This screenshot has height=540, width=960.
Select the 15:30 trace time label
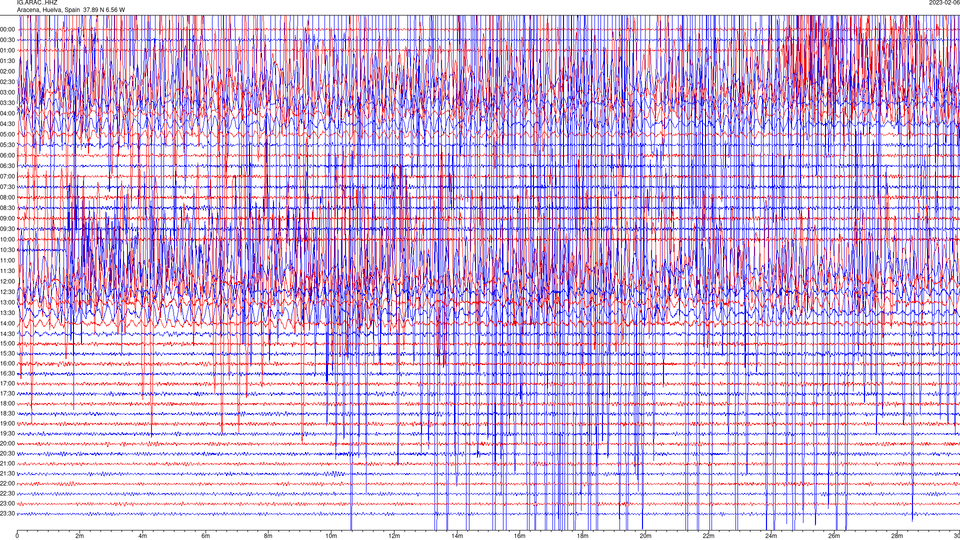[7, 353]
